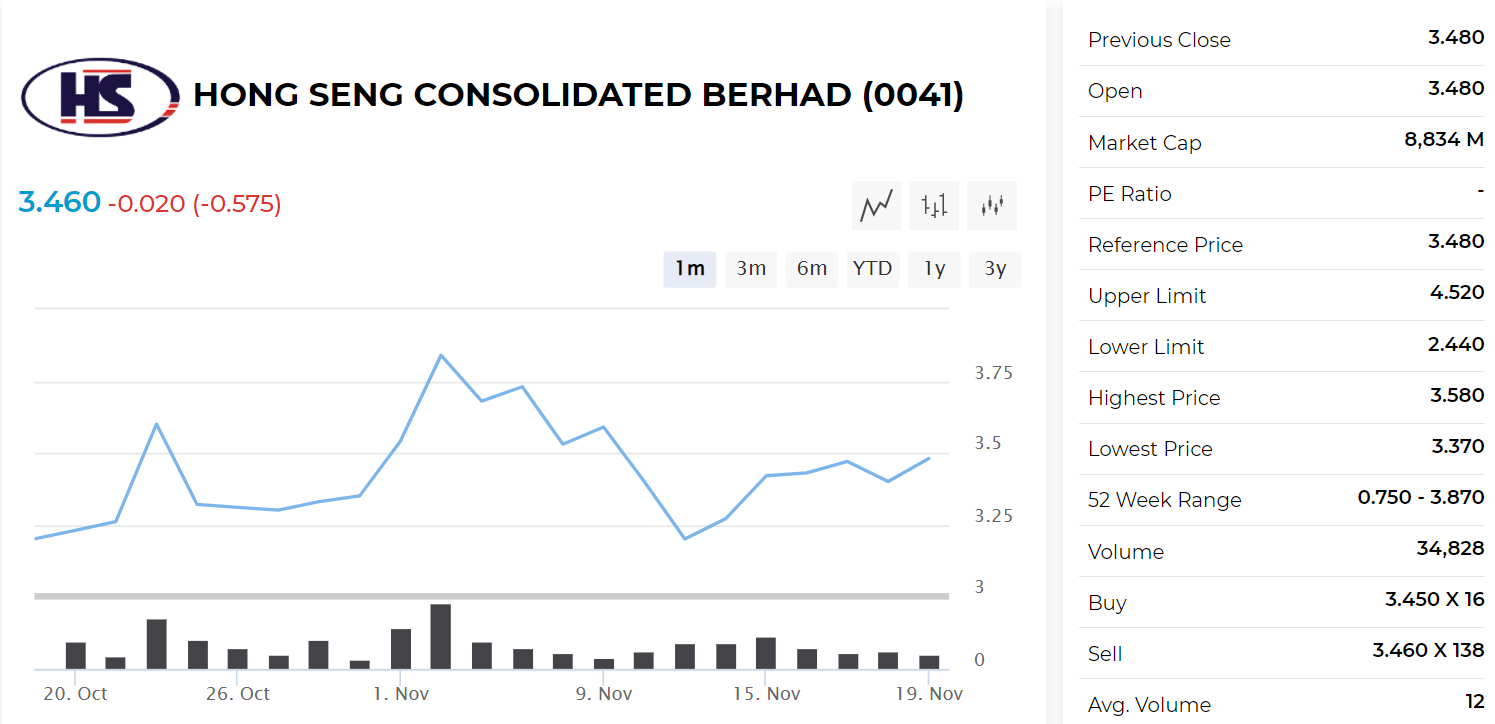Click the Previous Close label
Screen dimensions: 1495x724
click(1159, 40)
